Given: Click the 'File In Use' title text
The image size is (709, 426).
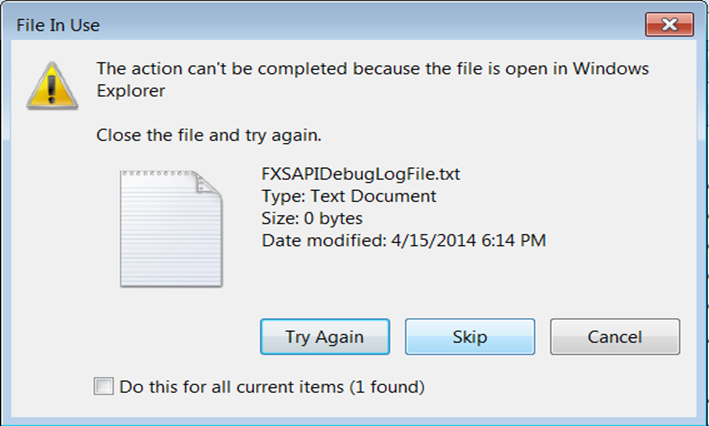Looking at the screenshot, I should (x=58, y=23).
